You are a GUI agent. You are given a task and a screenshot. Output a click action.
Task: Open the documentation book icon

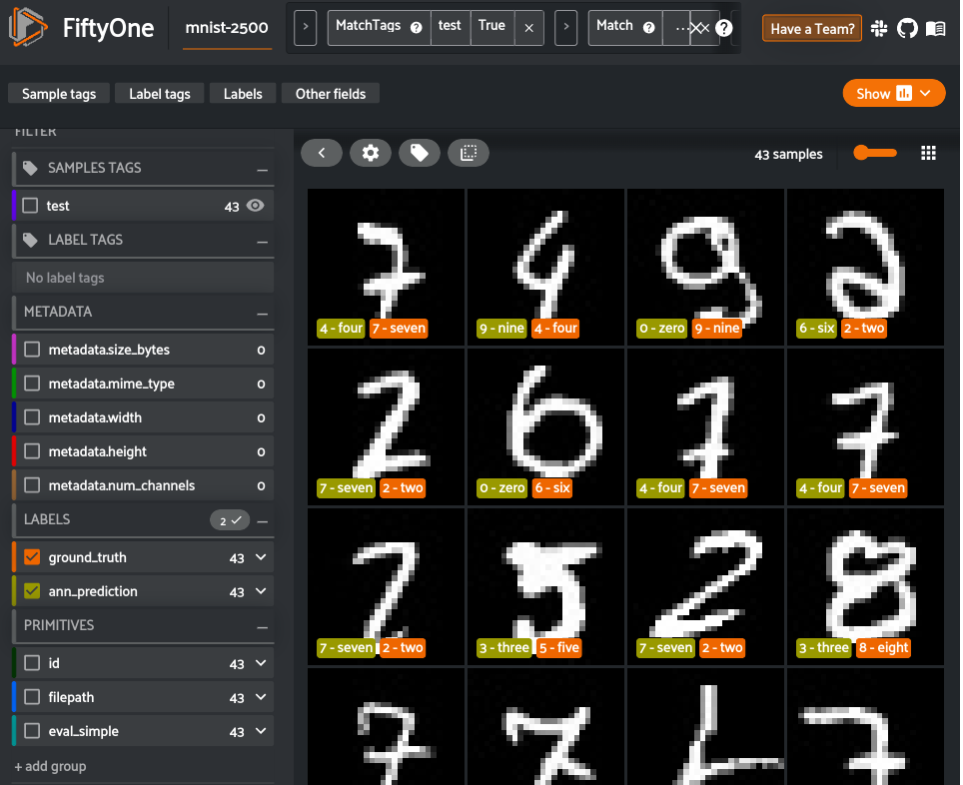(x=934, y=28)
